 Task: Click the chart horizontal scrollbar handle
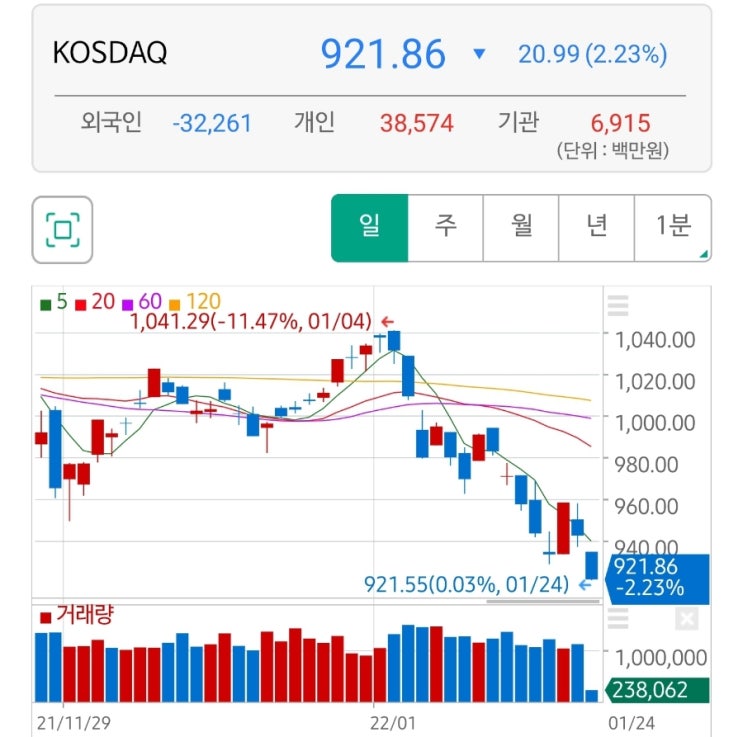pos(543,602)
